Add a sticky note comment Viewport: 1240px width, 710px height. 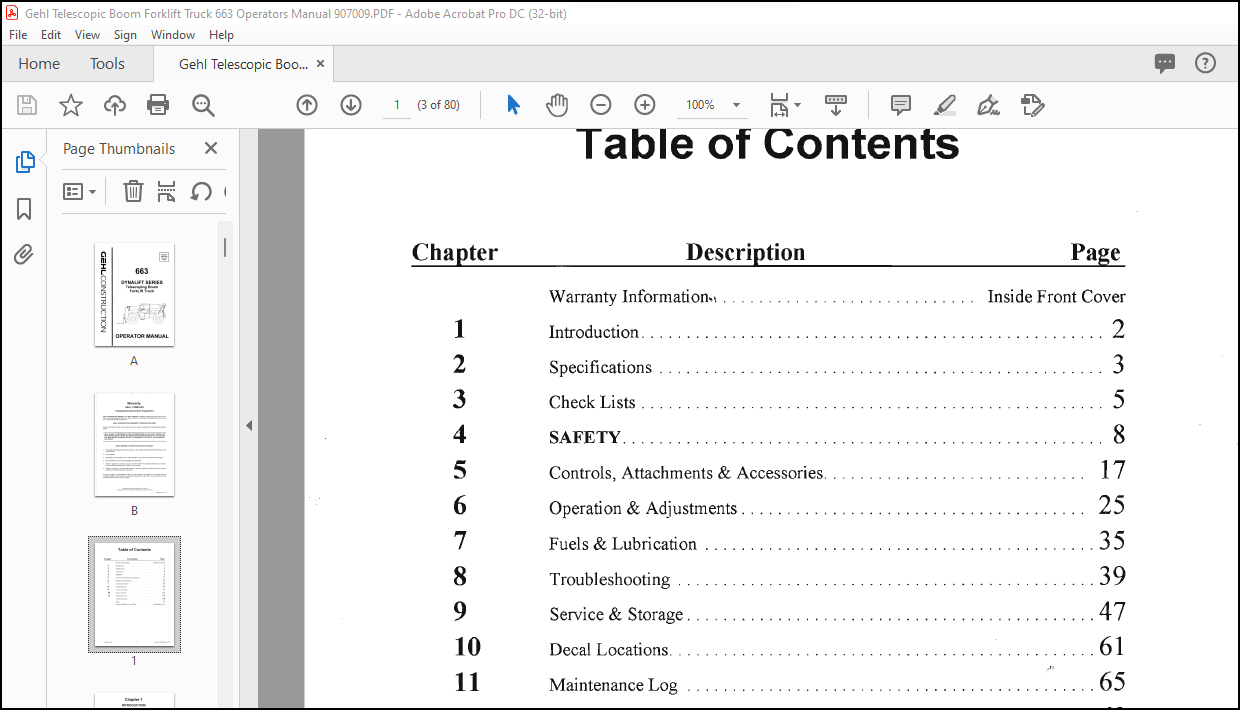[x=900, y=105]
